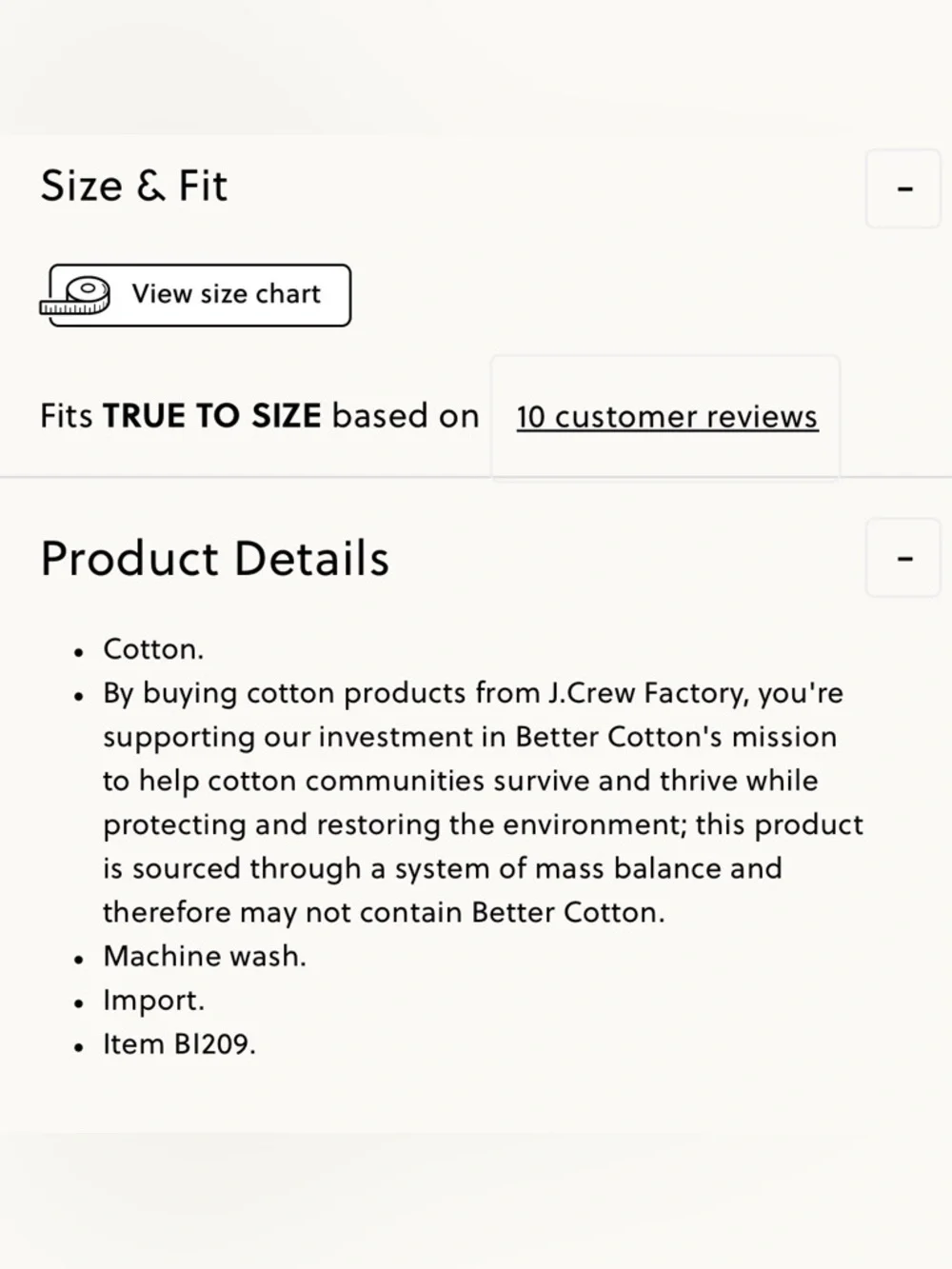Click the tape measure icon
The width and height of the screenshot is (952, 1269).
(76, 296)
